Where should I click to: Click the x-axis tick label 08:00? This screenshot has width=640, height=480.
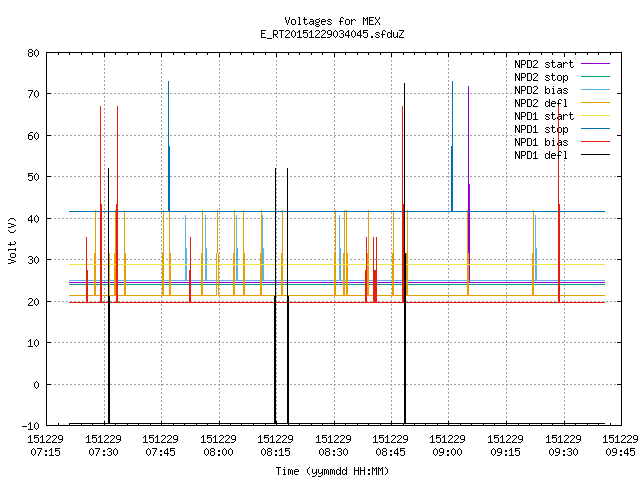[218, 452]
